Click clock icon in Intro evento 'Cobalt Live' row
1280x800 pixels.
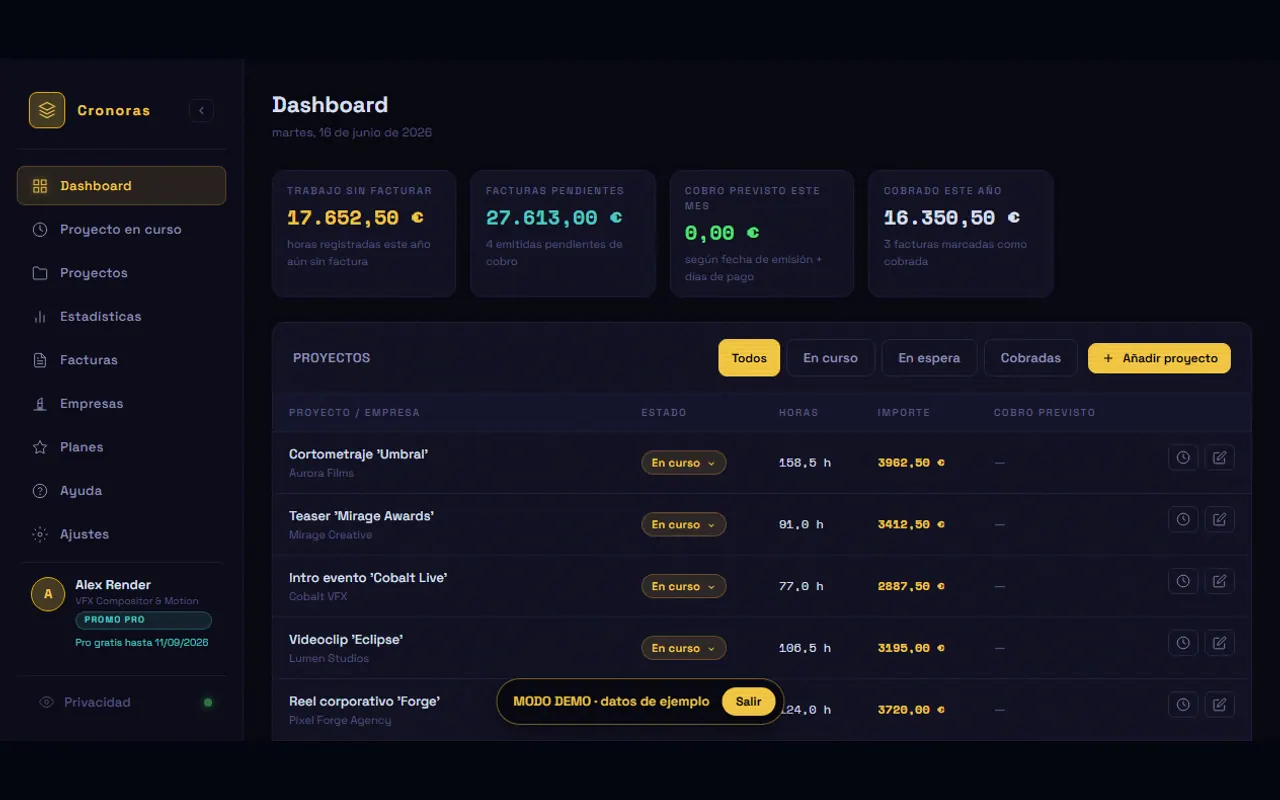coord(1183,581)
